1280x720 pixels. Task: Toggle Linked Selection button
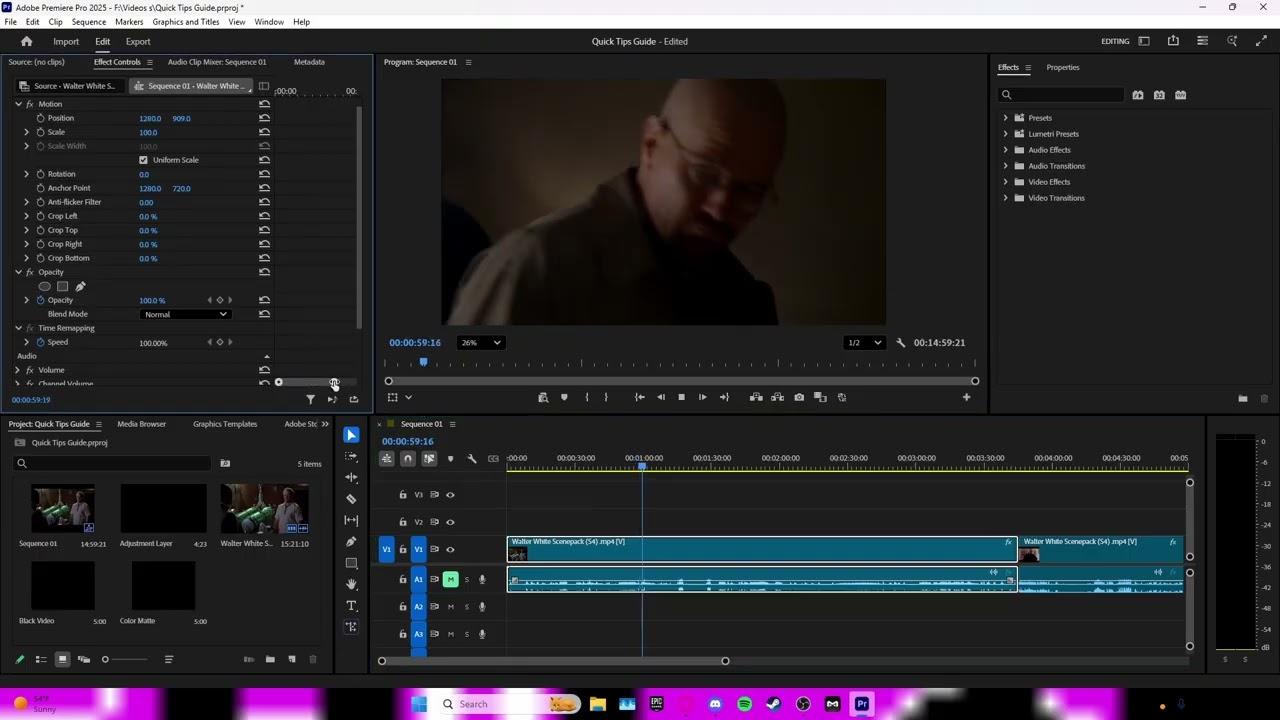(429, 459)
